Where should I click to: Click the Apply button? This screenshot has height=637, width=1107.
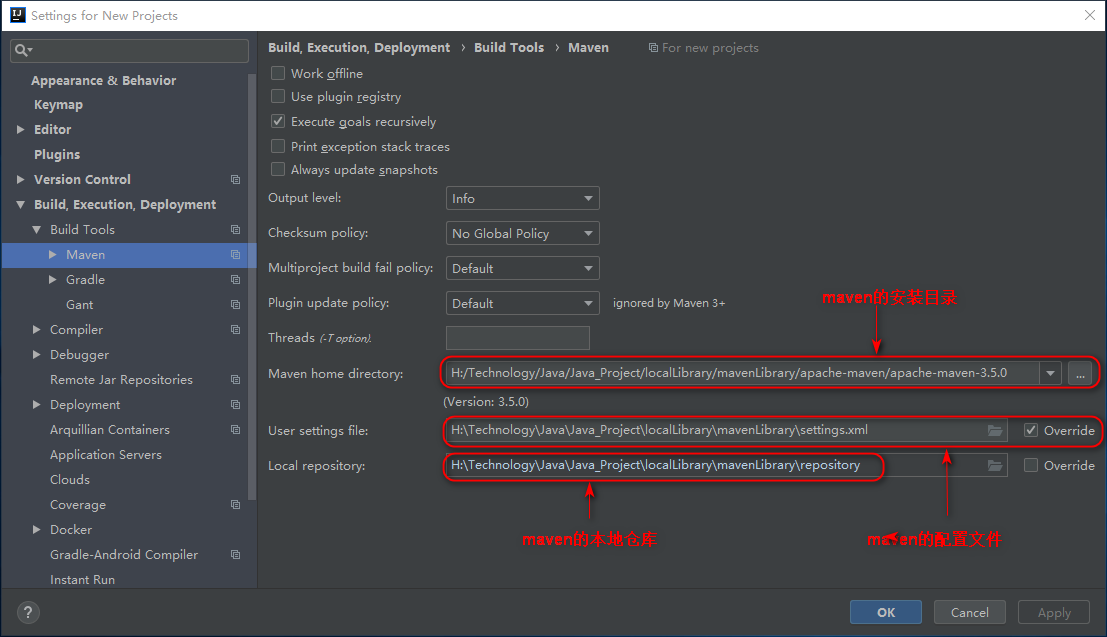pyautogui.click(x=1054, y=612)
